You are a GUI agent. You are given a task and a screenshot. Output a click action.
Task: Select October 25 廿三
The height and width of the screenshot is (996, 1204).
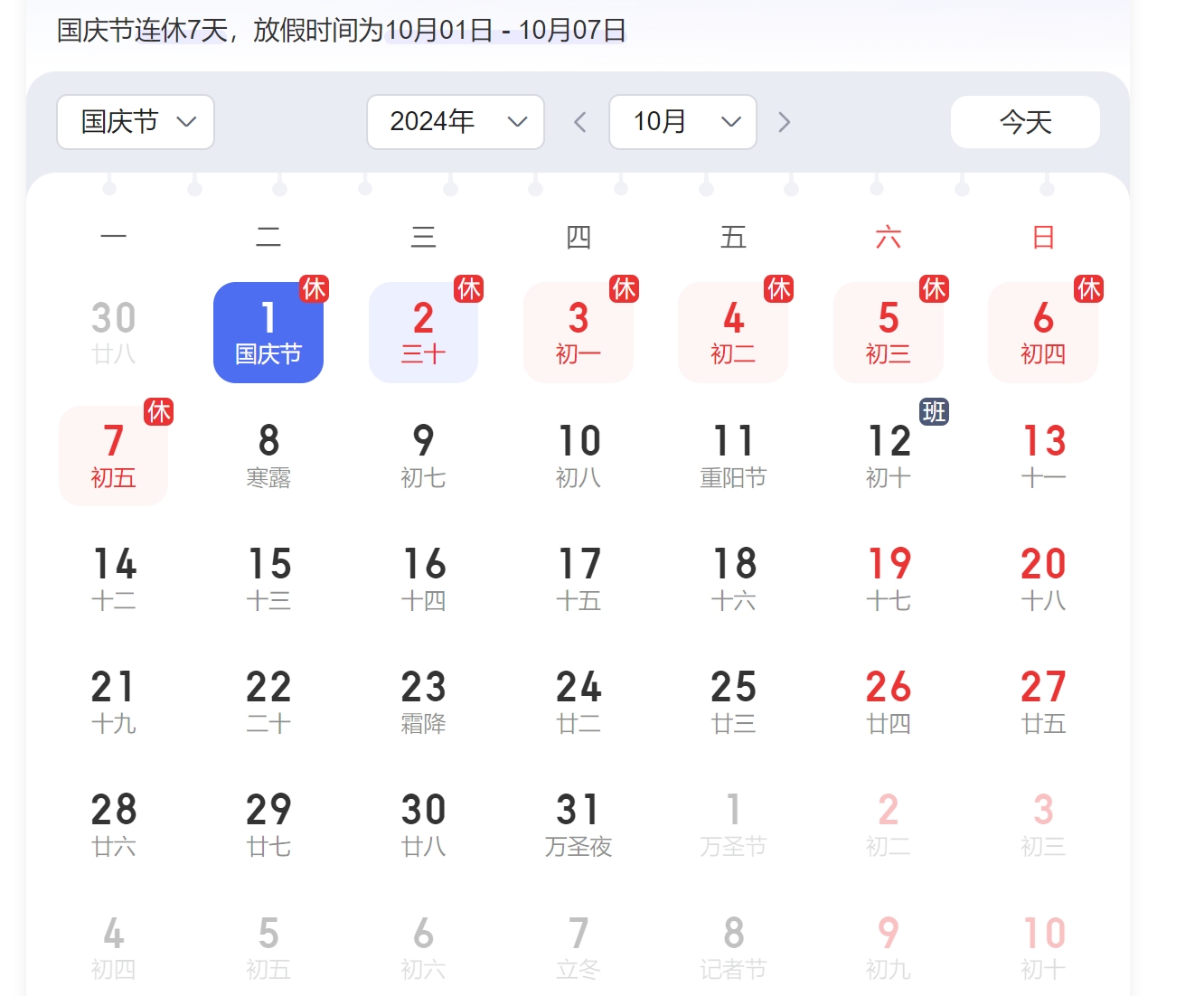[734, 701]
